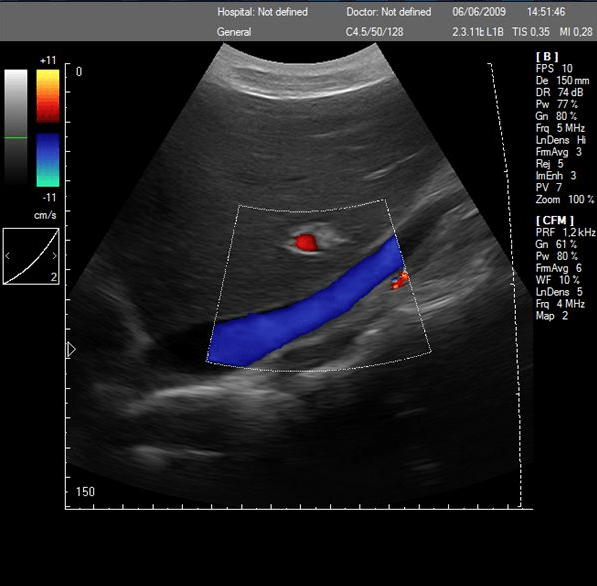Image resolution: width=597 pixels, height=586 pixels.
Task: Click the 'Frq 5 MHz' parameter
Action: [x=560, y=128]
